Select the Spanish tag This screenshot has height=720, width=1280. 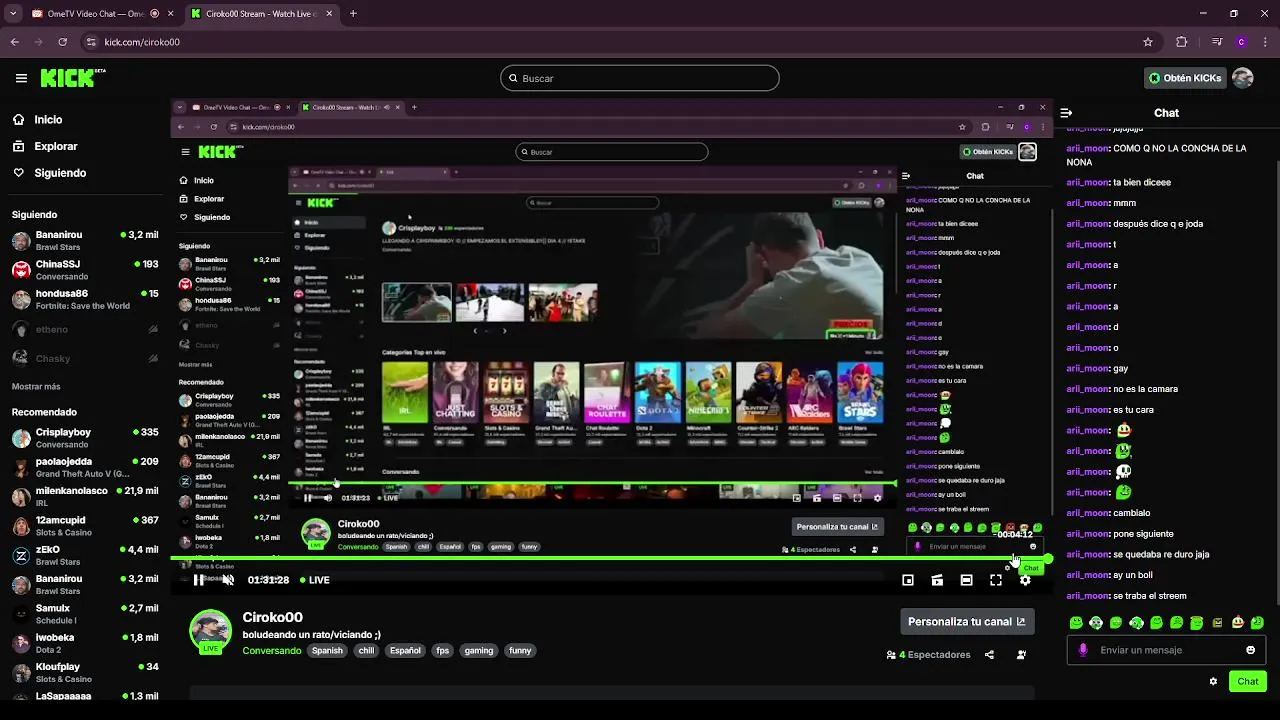tap(327, 650)
